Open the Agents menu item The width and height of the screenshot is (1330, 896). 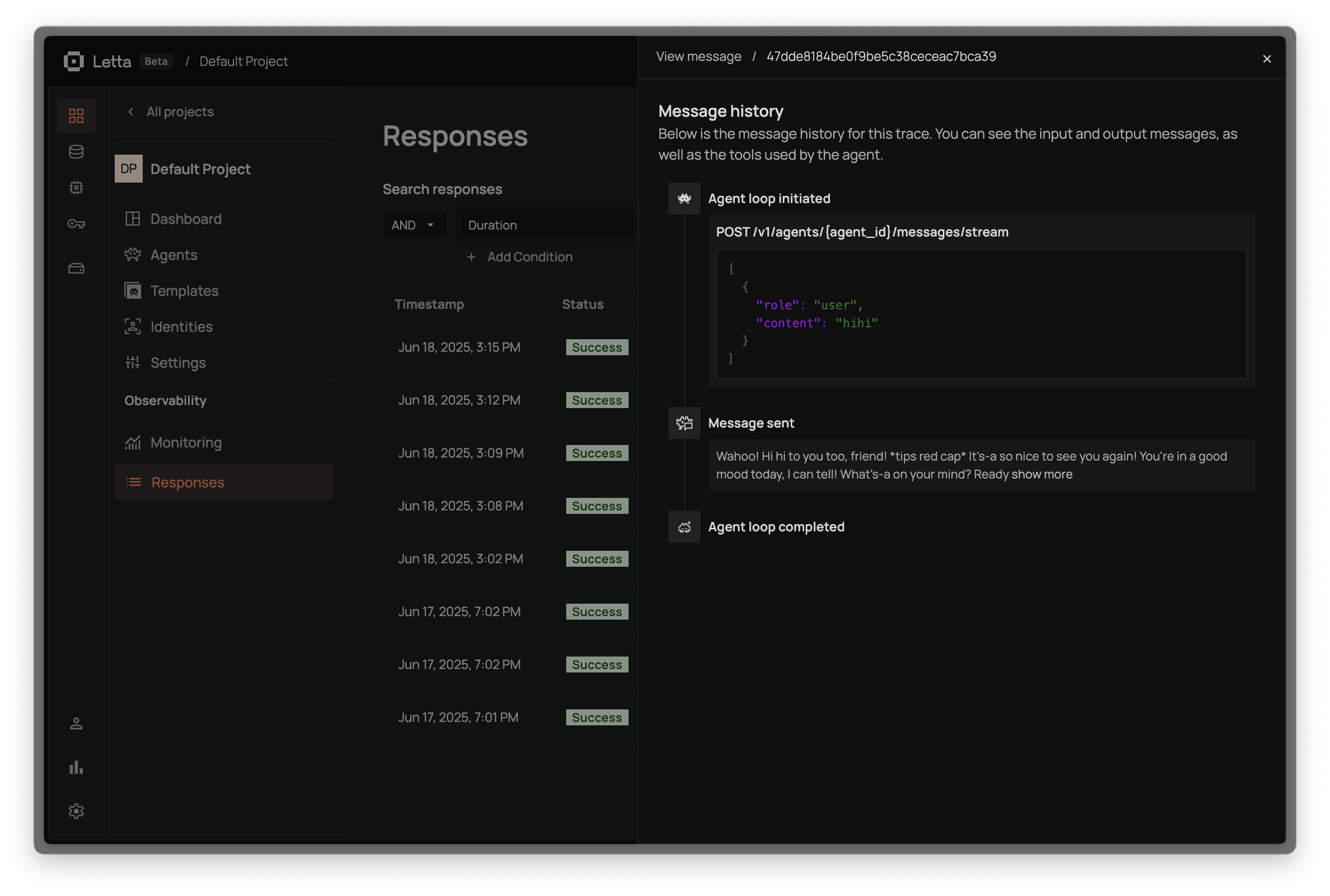[174, 255]
